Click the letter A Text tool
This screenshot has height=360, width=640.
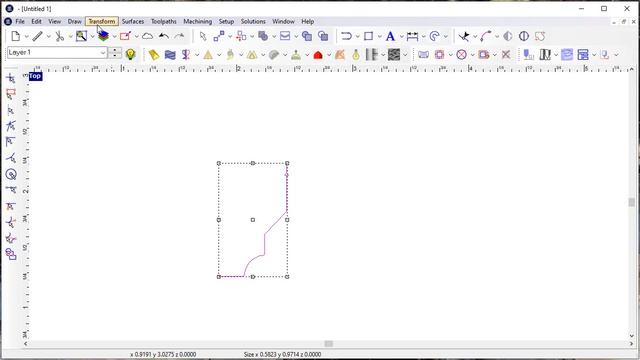(390, 36)
